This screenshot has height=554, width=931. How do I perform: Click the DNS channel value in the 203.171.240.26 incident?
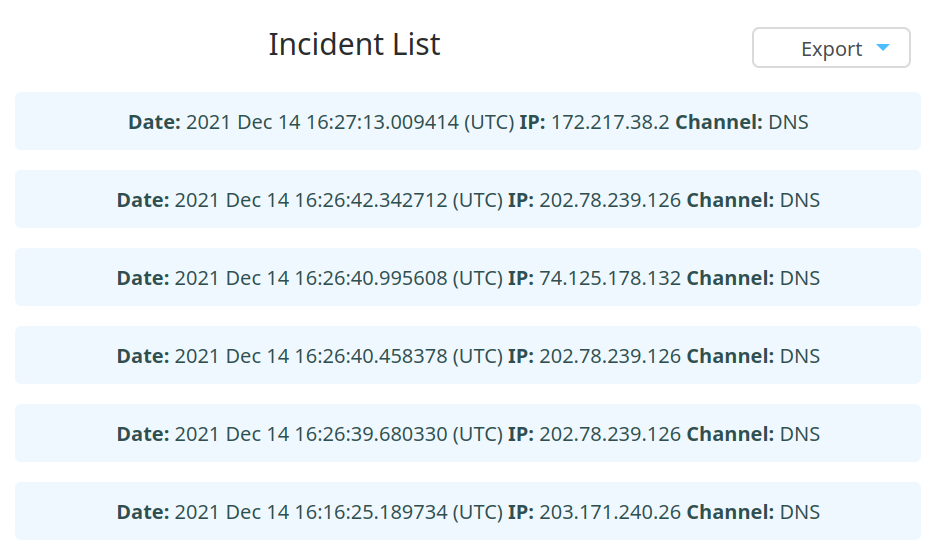800,512
